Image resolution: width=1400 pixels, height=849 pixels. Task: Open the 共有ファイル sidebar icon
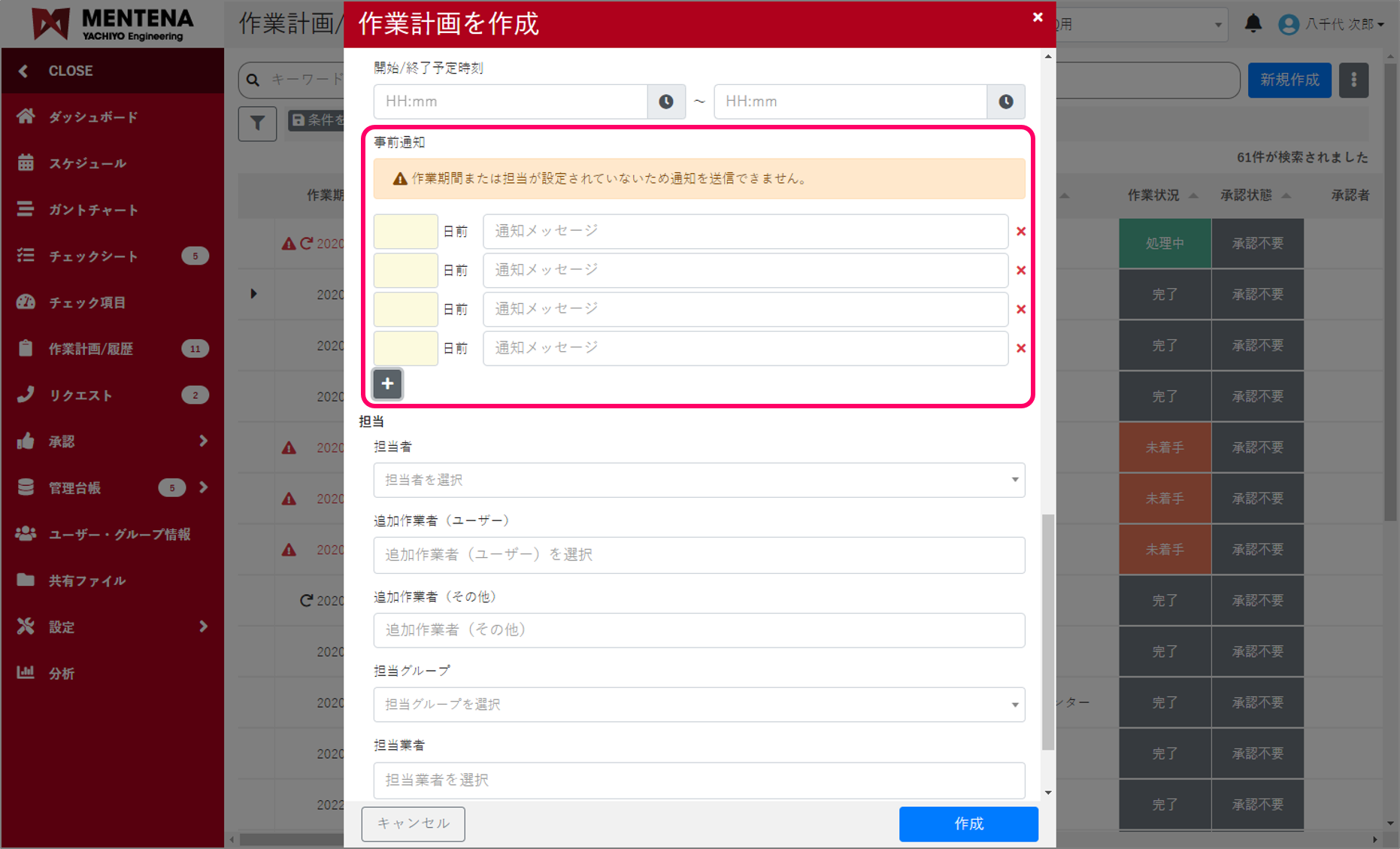point(26,580)
